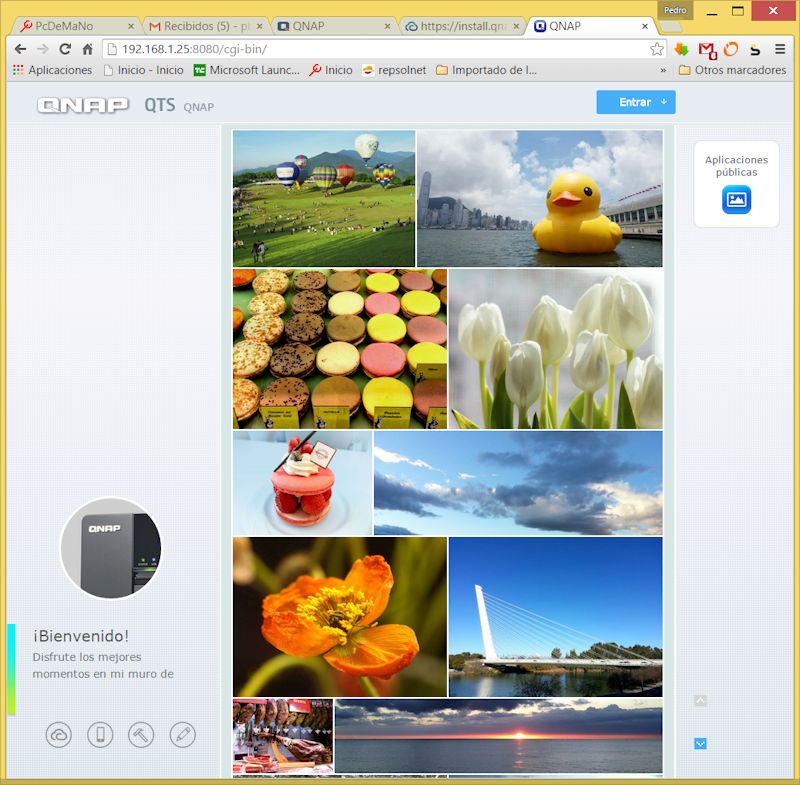Go back in browser history

20,49
